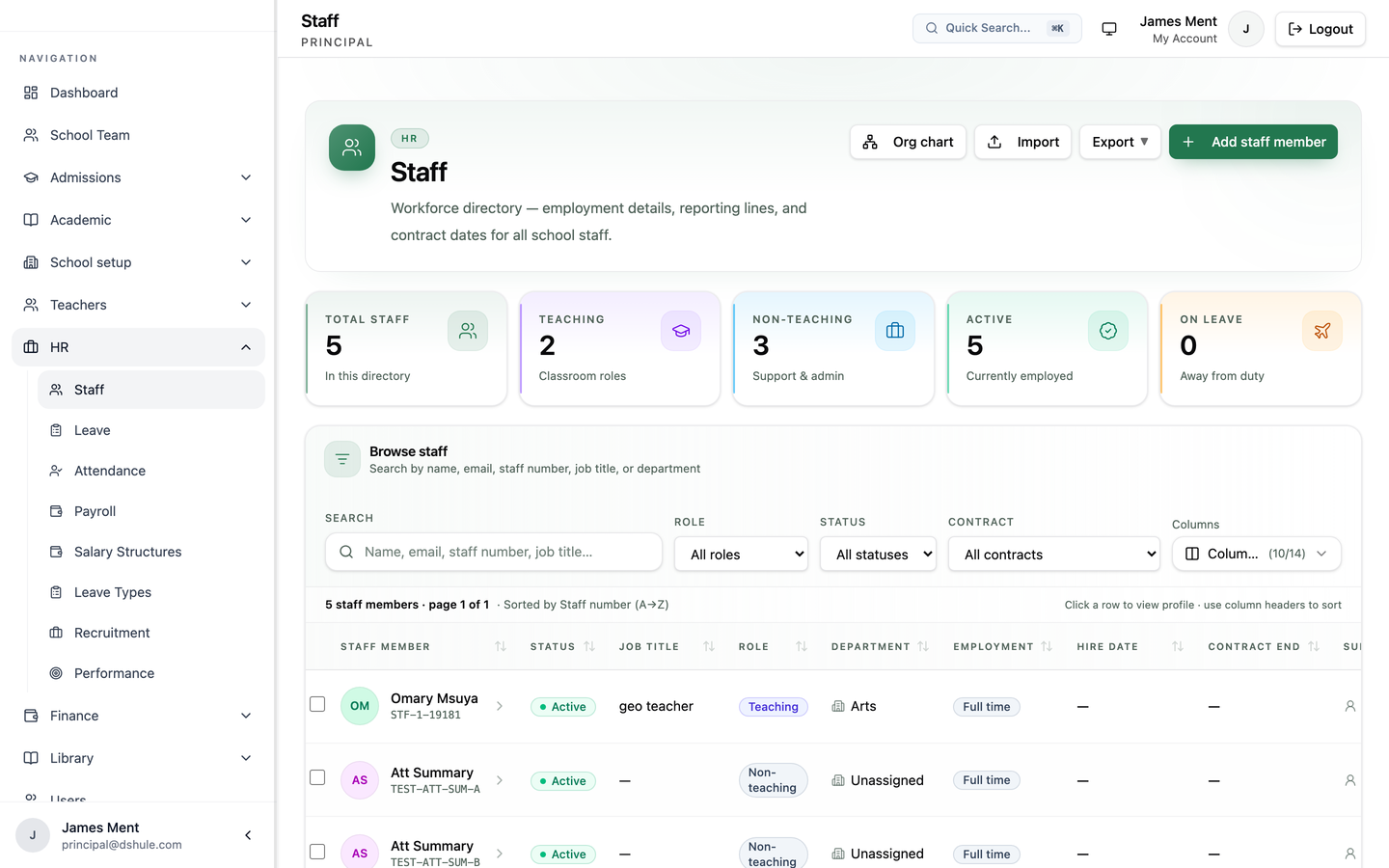Click supervisor person icon in Omary Msuya row
Screen dimensions: 1389x868
1350,706
